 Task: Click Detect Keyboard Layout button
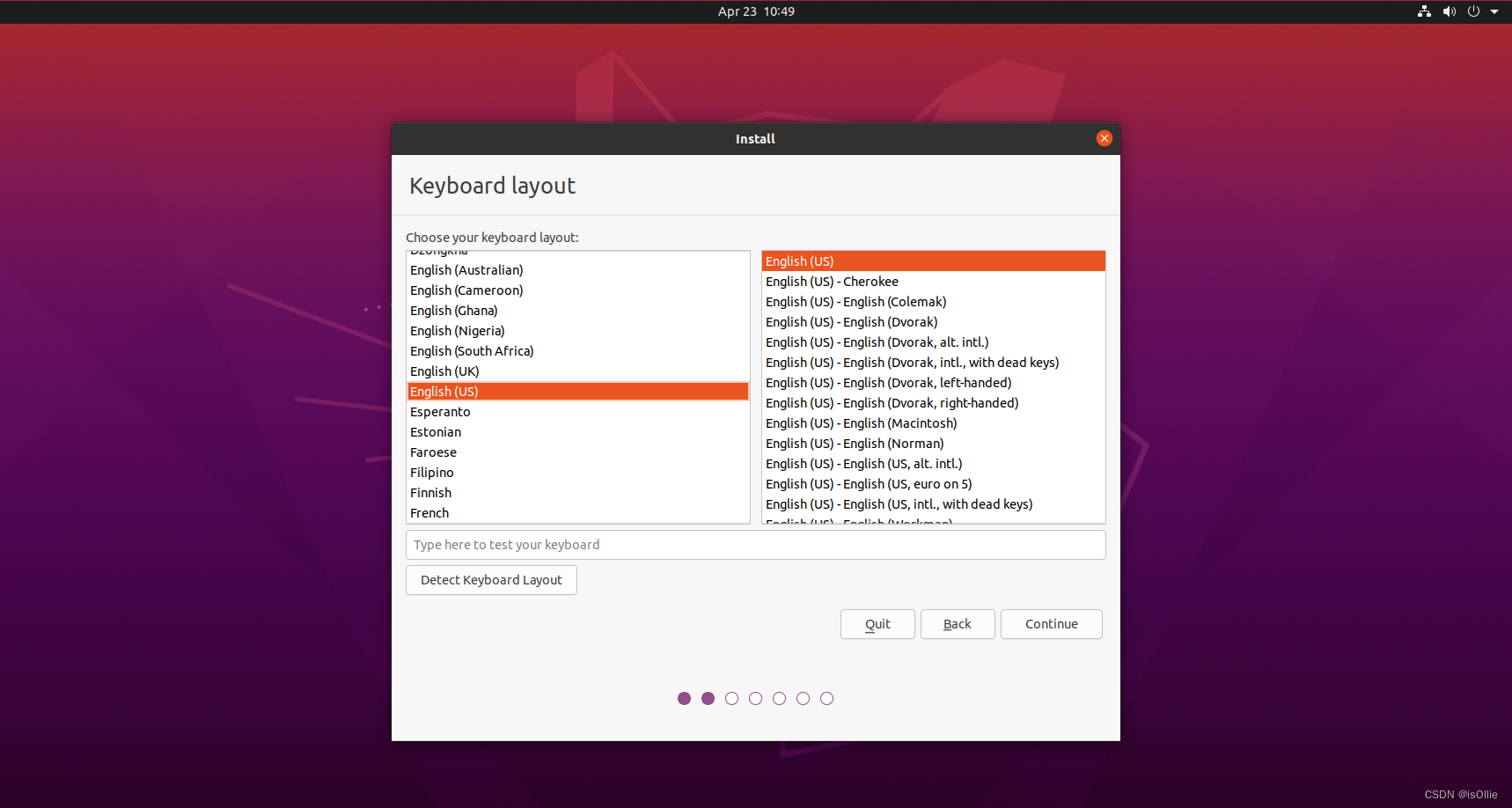click(491, 580)
